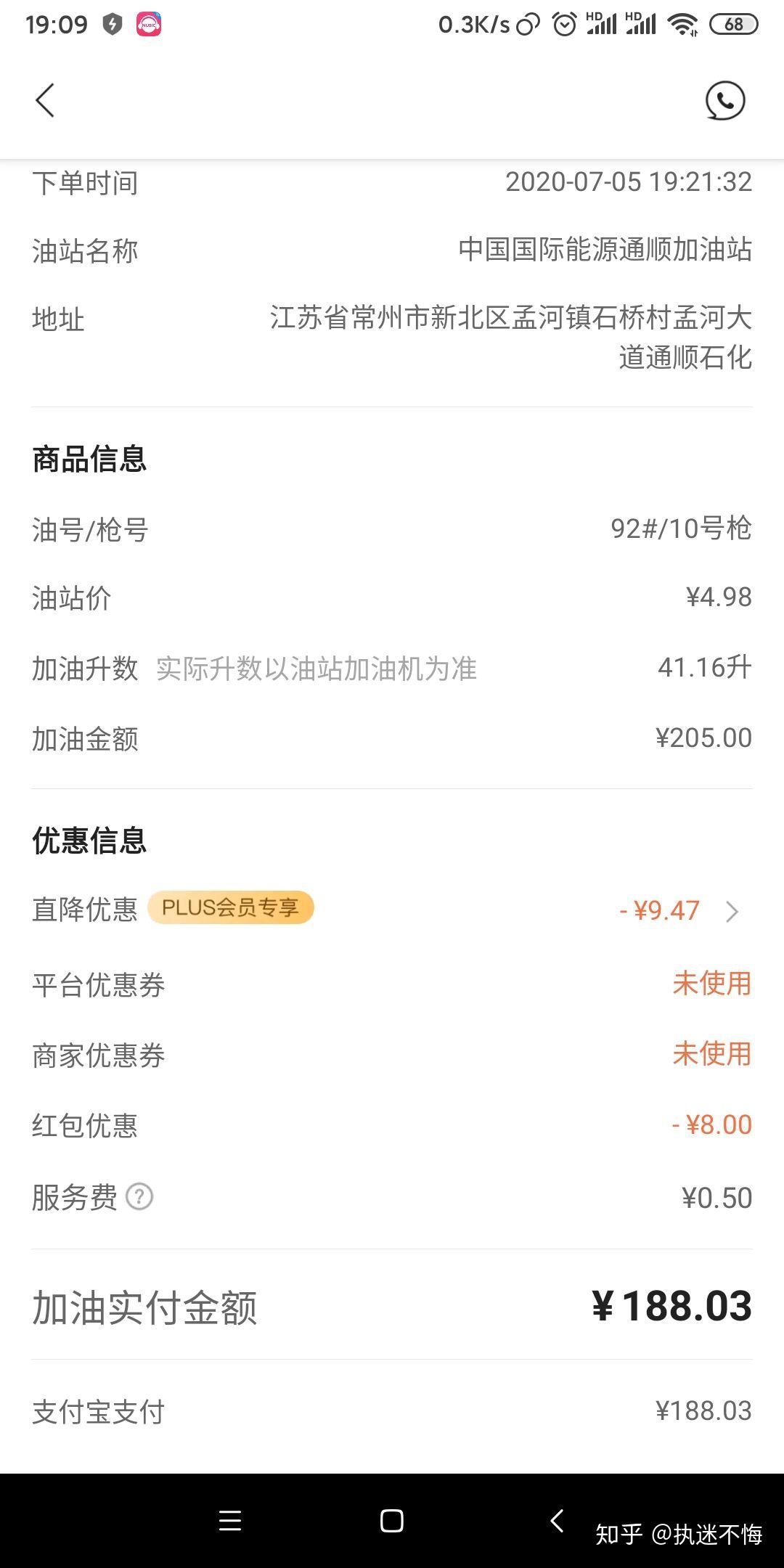The image size is (784, 1568).
Task: Tap the service fee help question mark
Action: (139, 1196)
